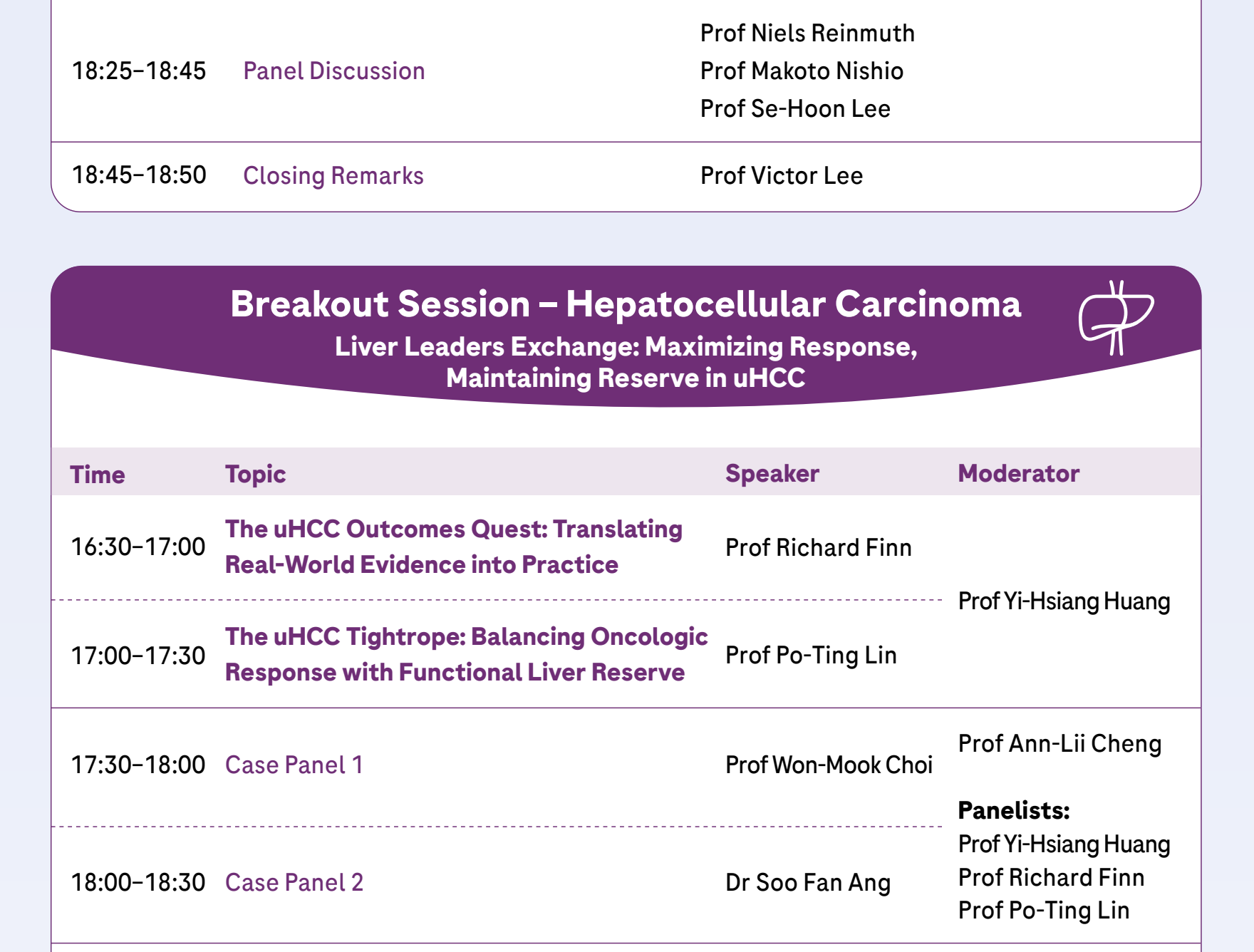Click moderator Prof Ann-Lii Cheng
1254x952 pixels.
coord(1059,743)
